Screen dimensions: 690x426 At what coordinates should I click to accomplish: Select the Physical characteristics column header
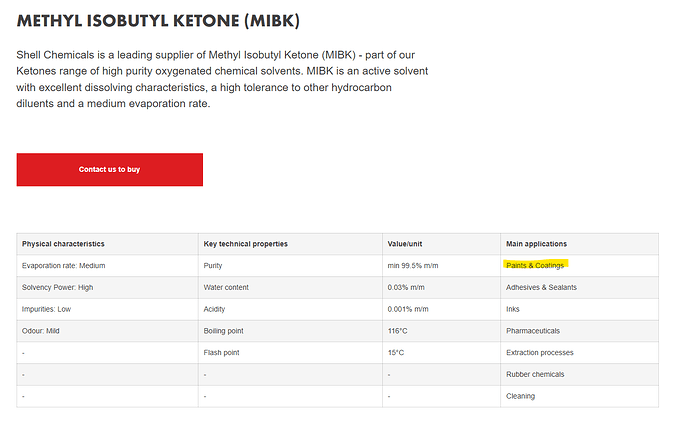coord(63,244)
